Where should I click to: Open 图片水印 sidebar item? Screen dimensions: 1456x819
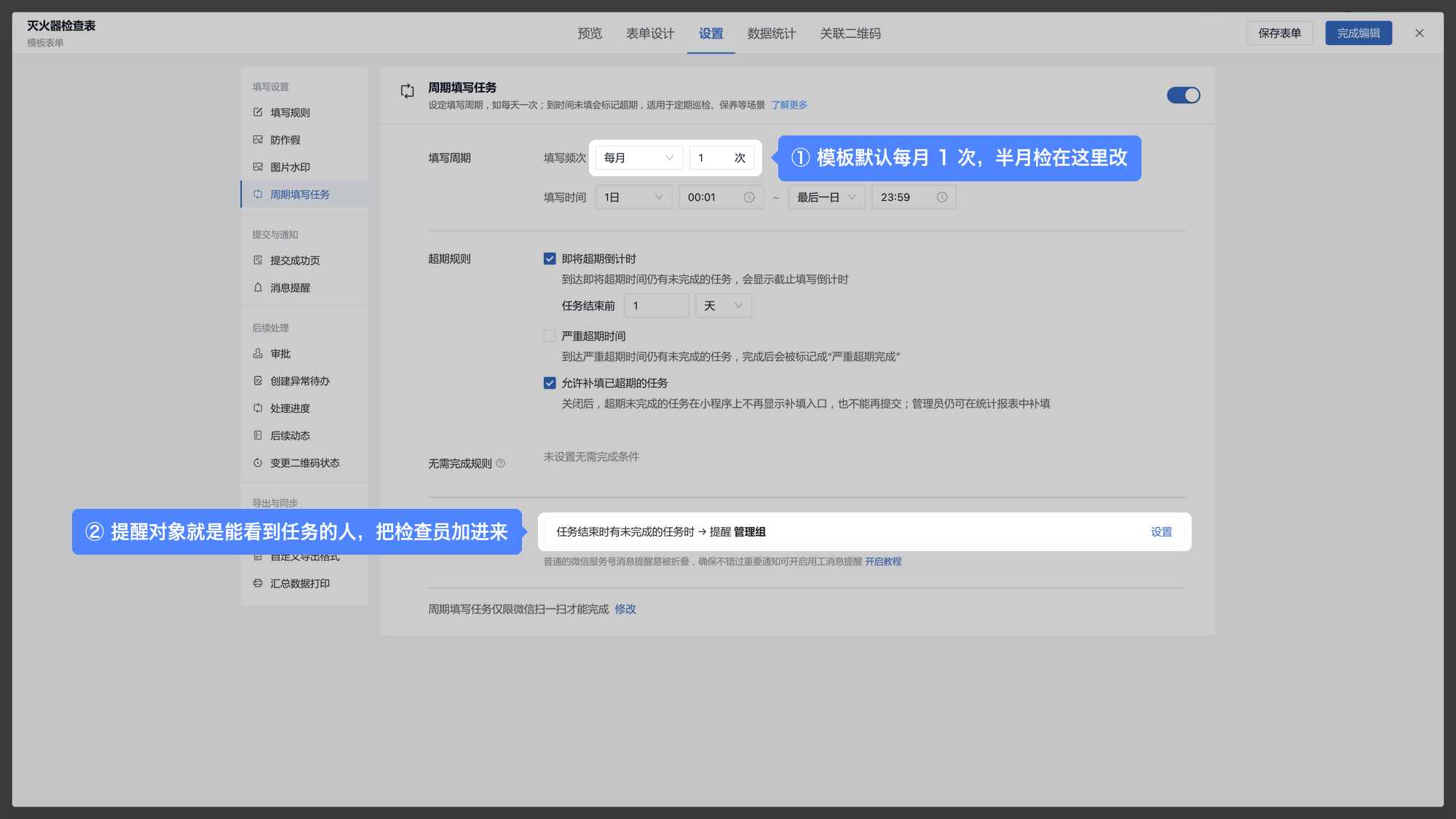coord(304,167)
